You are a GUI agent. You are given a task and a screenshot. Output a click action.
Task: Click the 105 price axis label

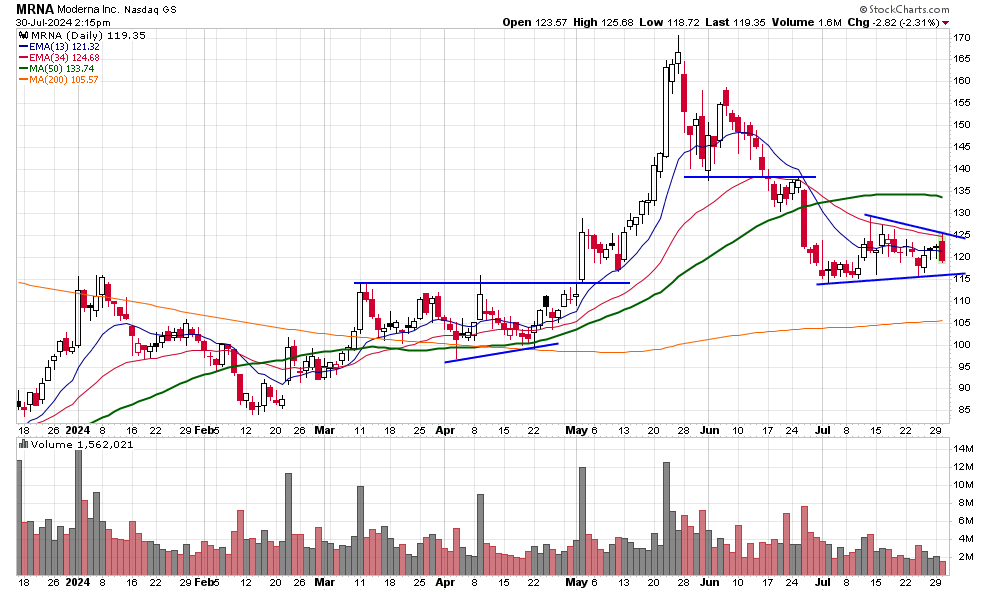tap(962, 323)
